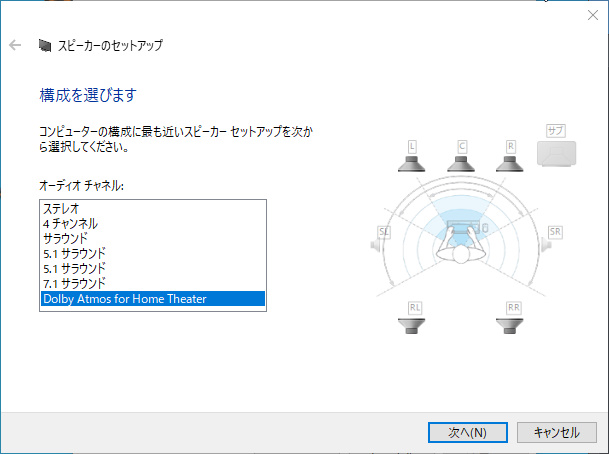This screenshot has height=454, width=609.
Task: Choose 7.1 サラウンド from the list
Action: pyautogui.click(x=74, y=283)
